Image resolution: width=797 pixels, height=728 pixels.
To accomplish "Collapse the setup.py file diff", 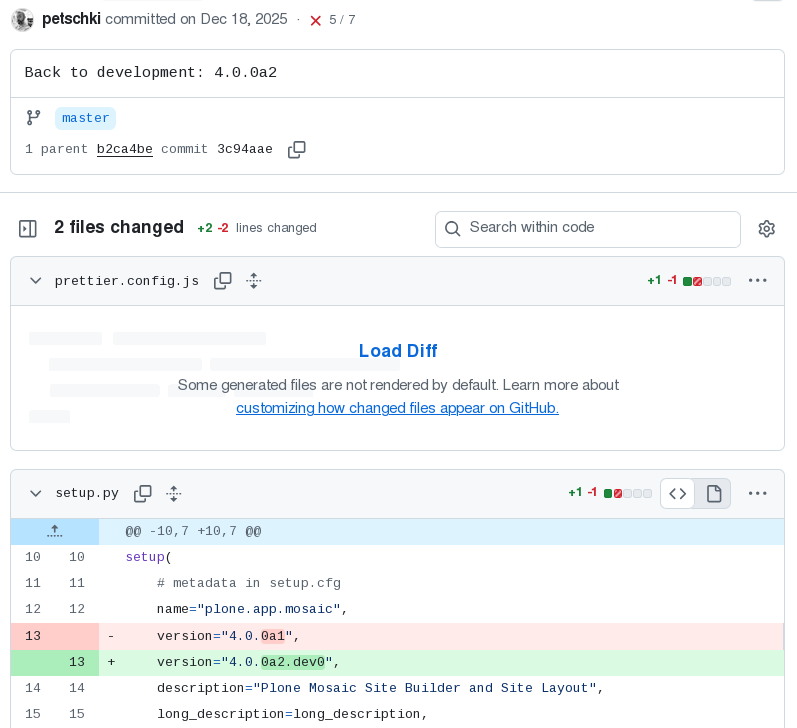I will pyautogui.click(x=36, y=494).
